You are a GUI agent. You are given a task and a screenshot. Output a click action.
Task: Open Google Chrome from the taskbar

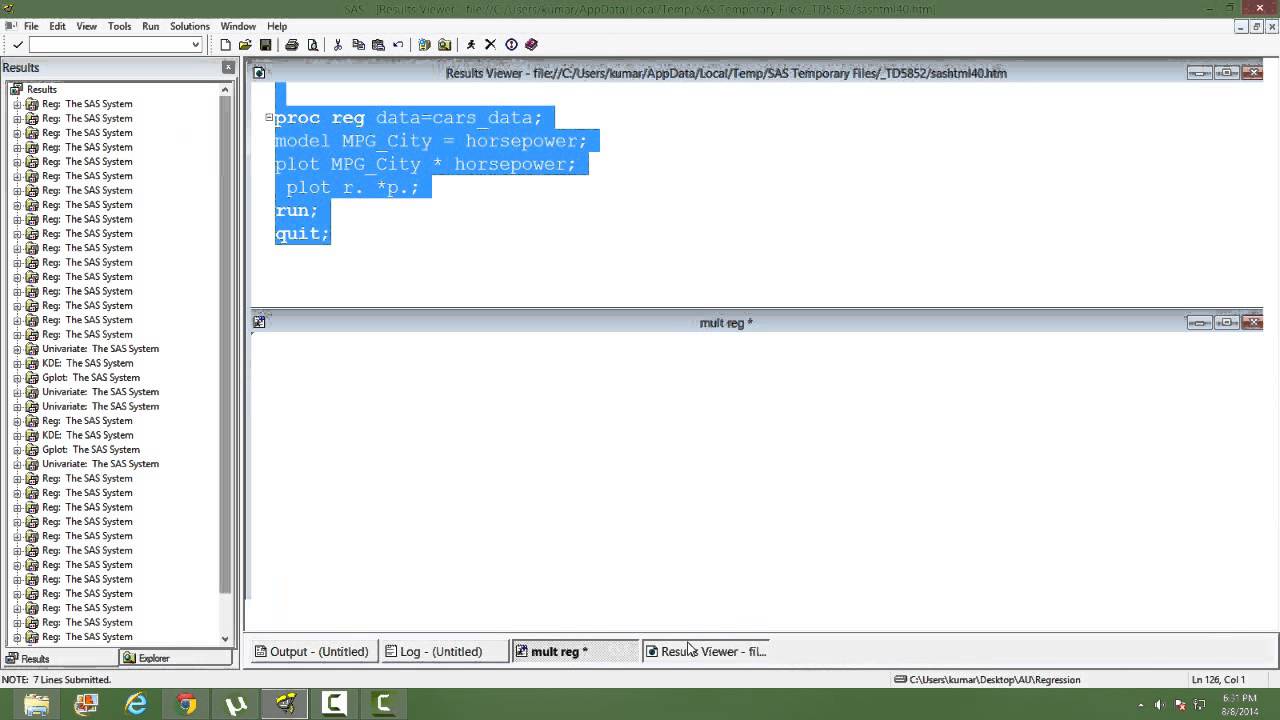point(186,705)
